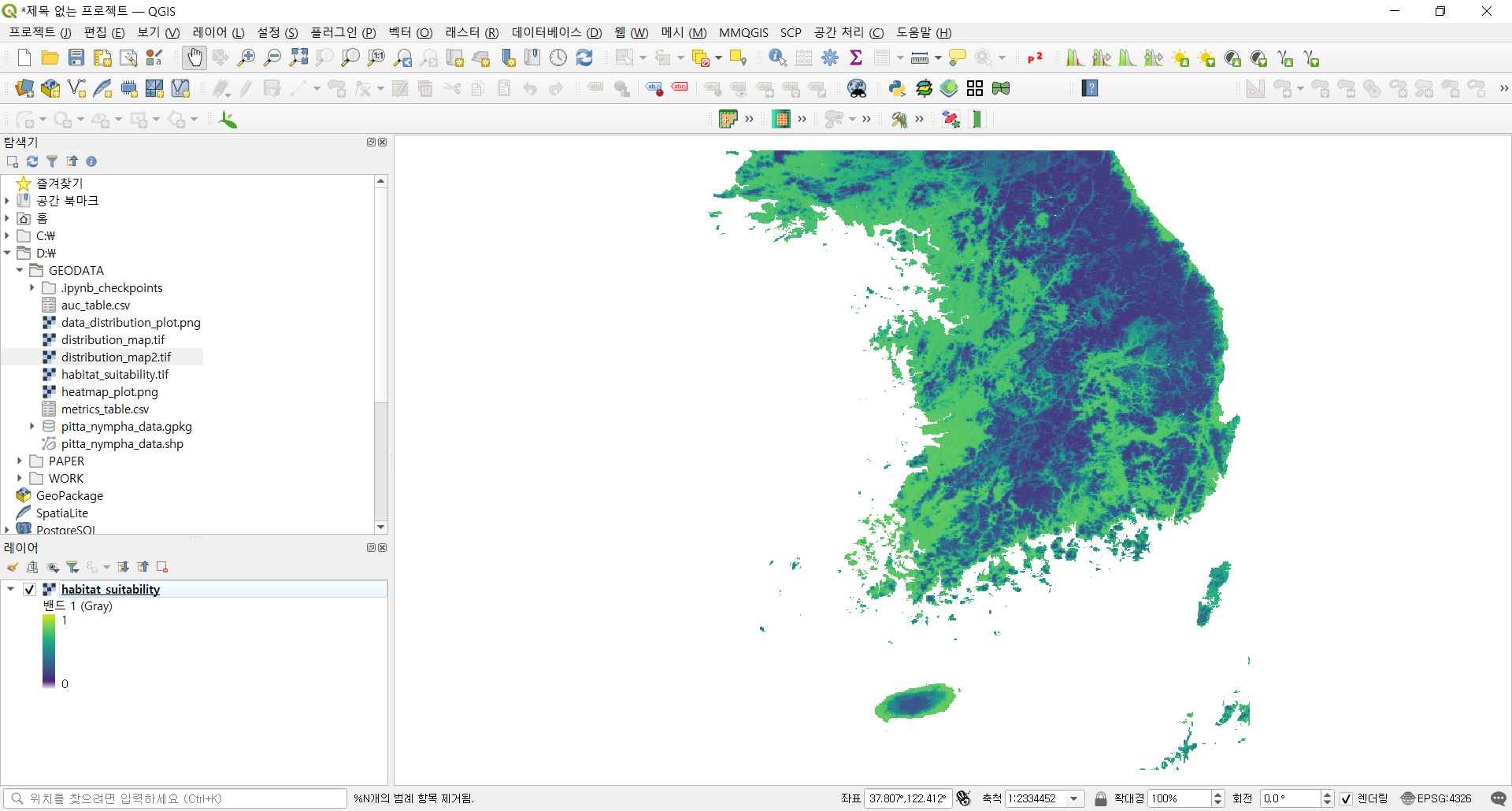Open a project with the folder icon
The image size is (1512, 811).
(50, 57)
